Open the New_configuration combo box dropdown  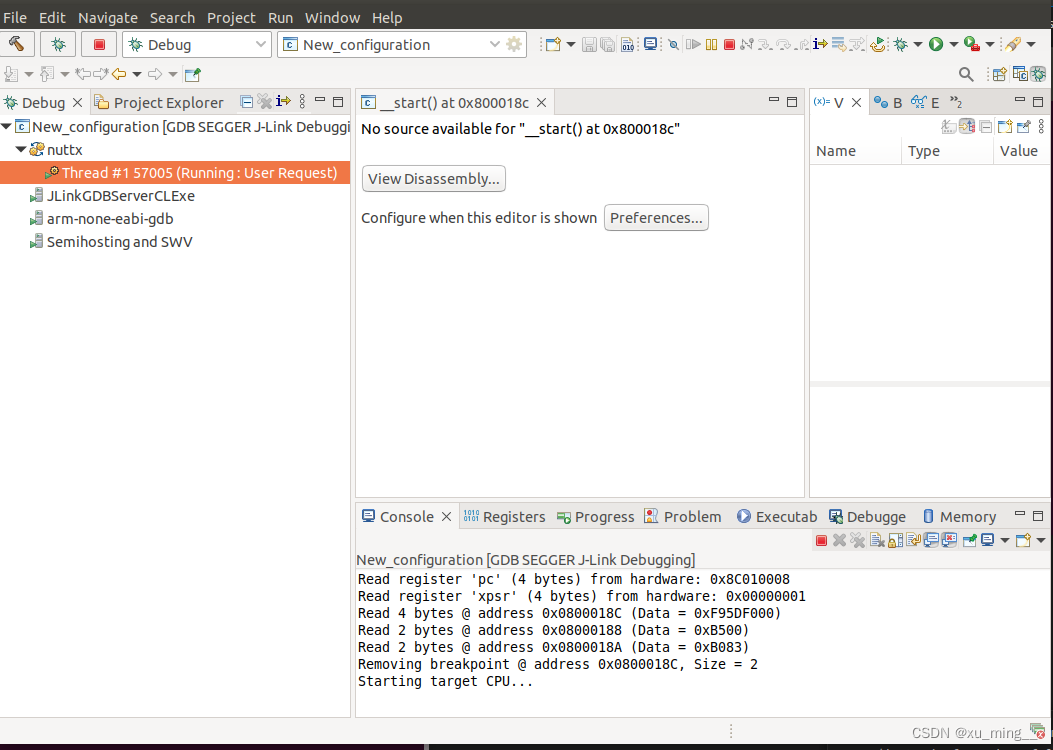pyautogui.click(x=495, y=44)
